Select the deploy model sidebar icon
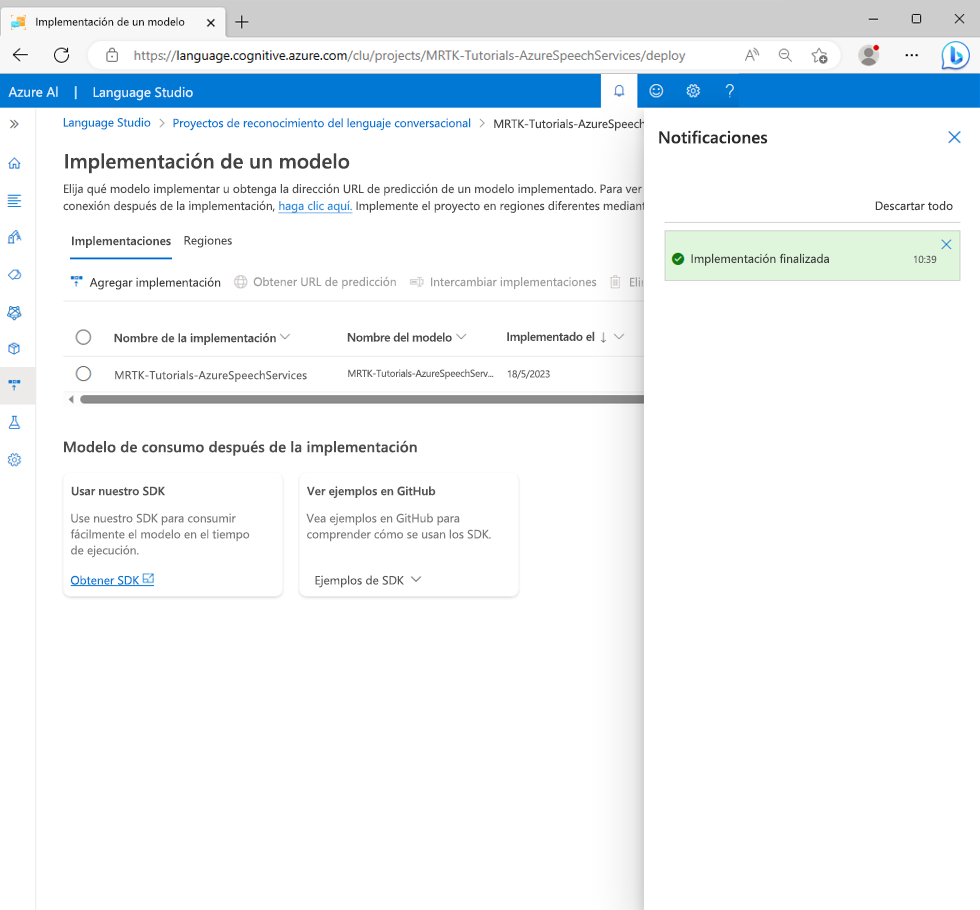Screen dimensions: 980x910 tap(14, 385)
